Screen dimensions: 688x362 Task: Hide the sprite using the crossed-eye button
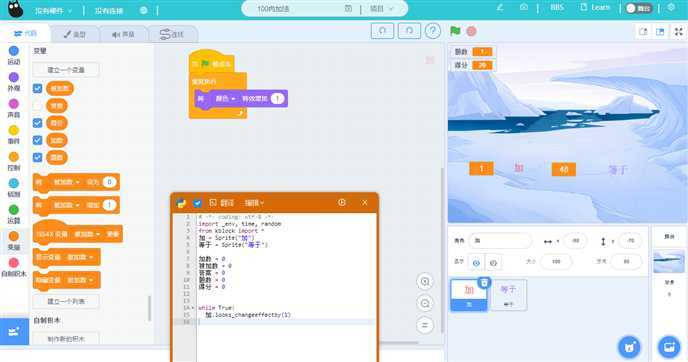(493, 263)
